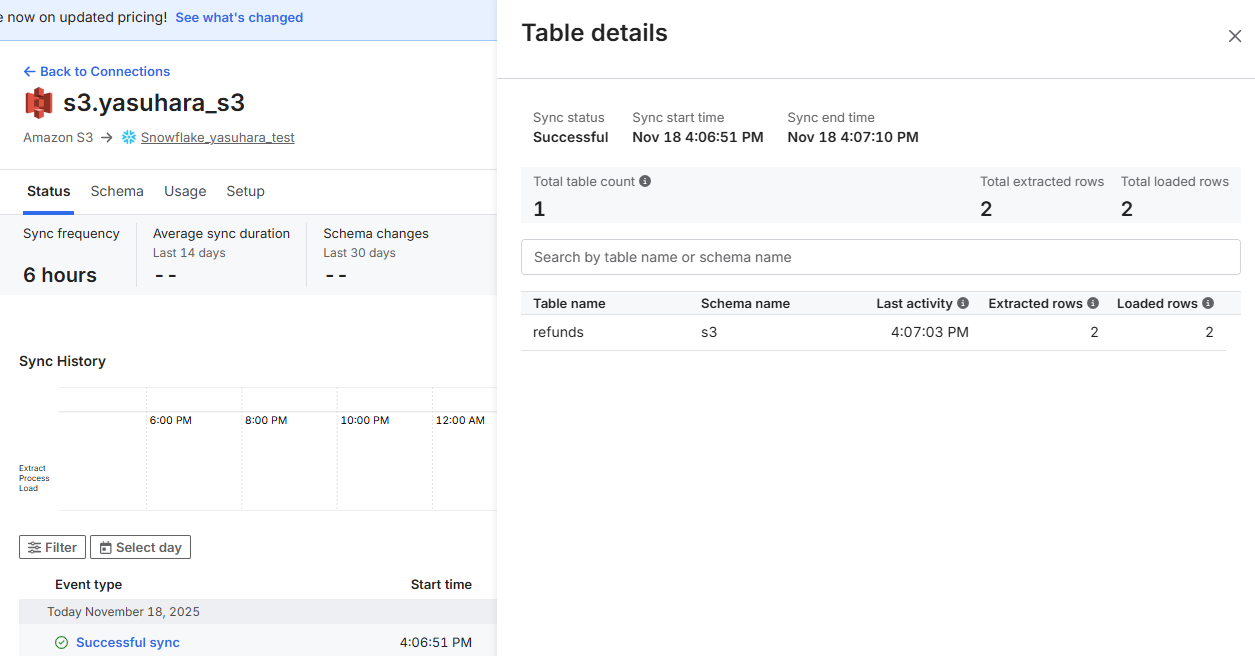Click the Amazon S3 connector icon
The image size is (1255, 656).
pos(38,103)
